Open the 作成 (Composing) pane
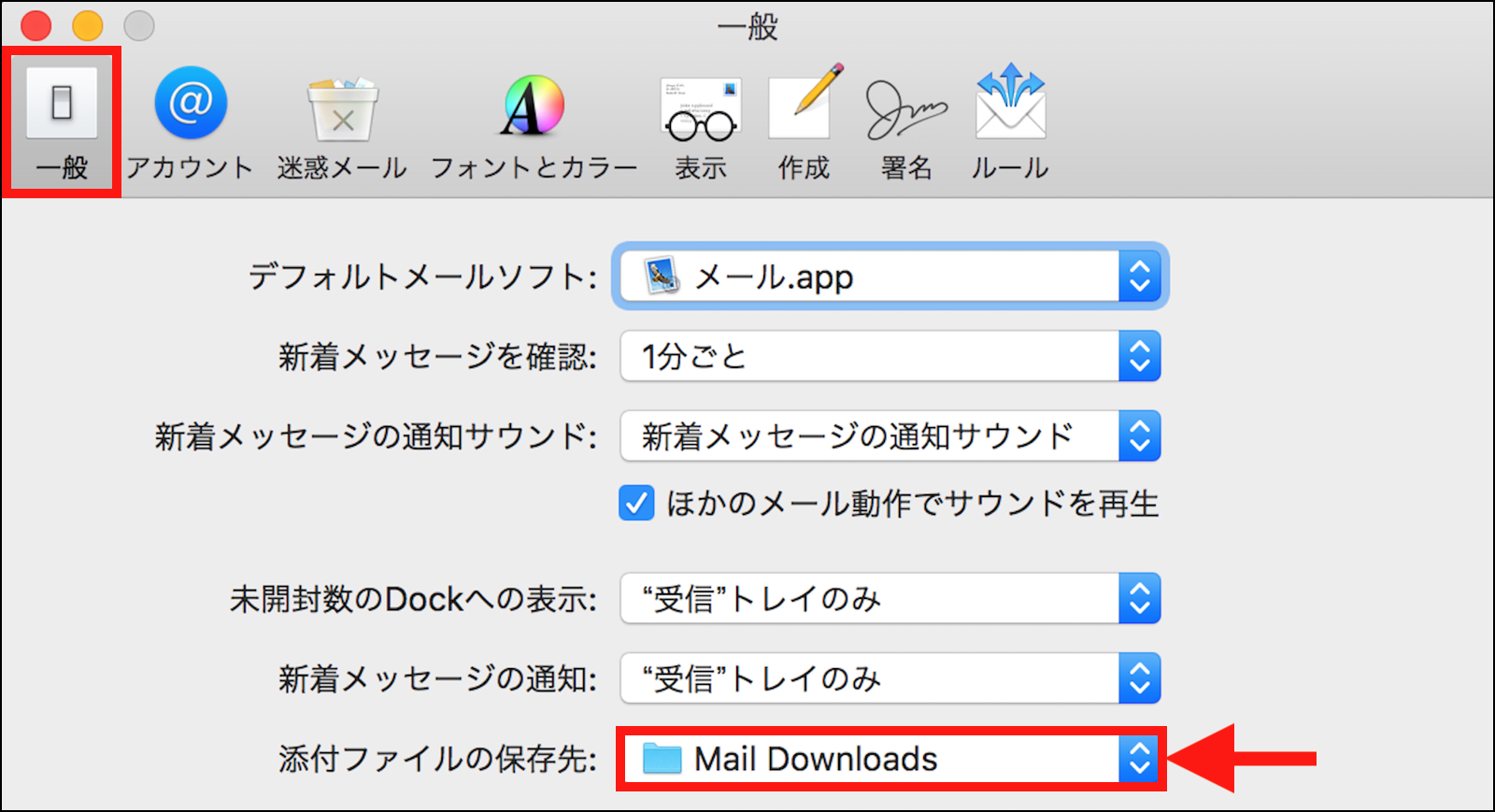The width and height of the screenshot is (1495, 812). pyautogui.click(x=804, y=123)
